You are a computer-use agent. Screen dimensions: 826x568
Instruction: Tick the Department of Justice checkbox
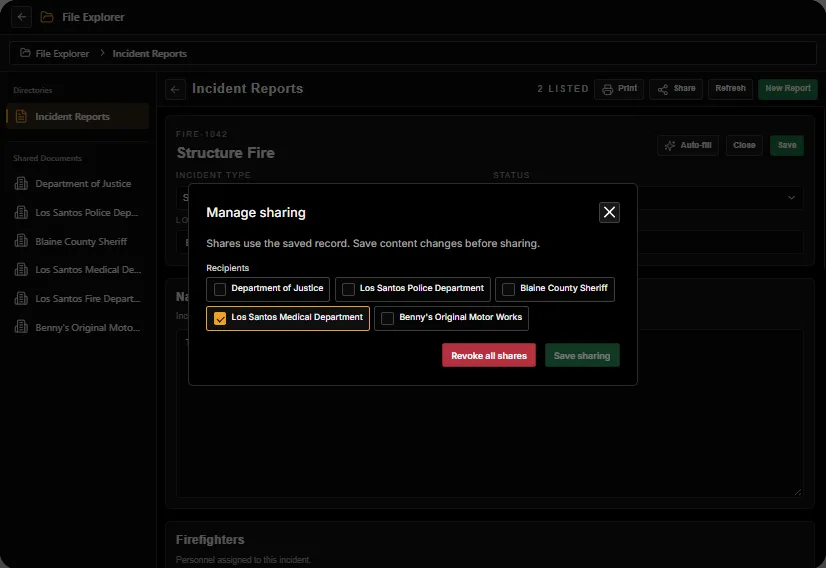(x=220, y=289)
